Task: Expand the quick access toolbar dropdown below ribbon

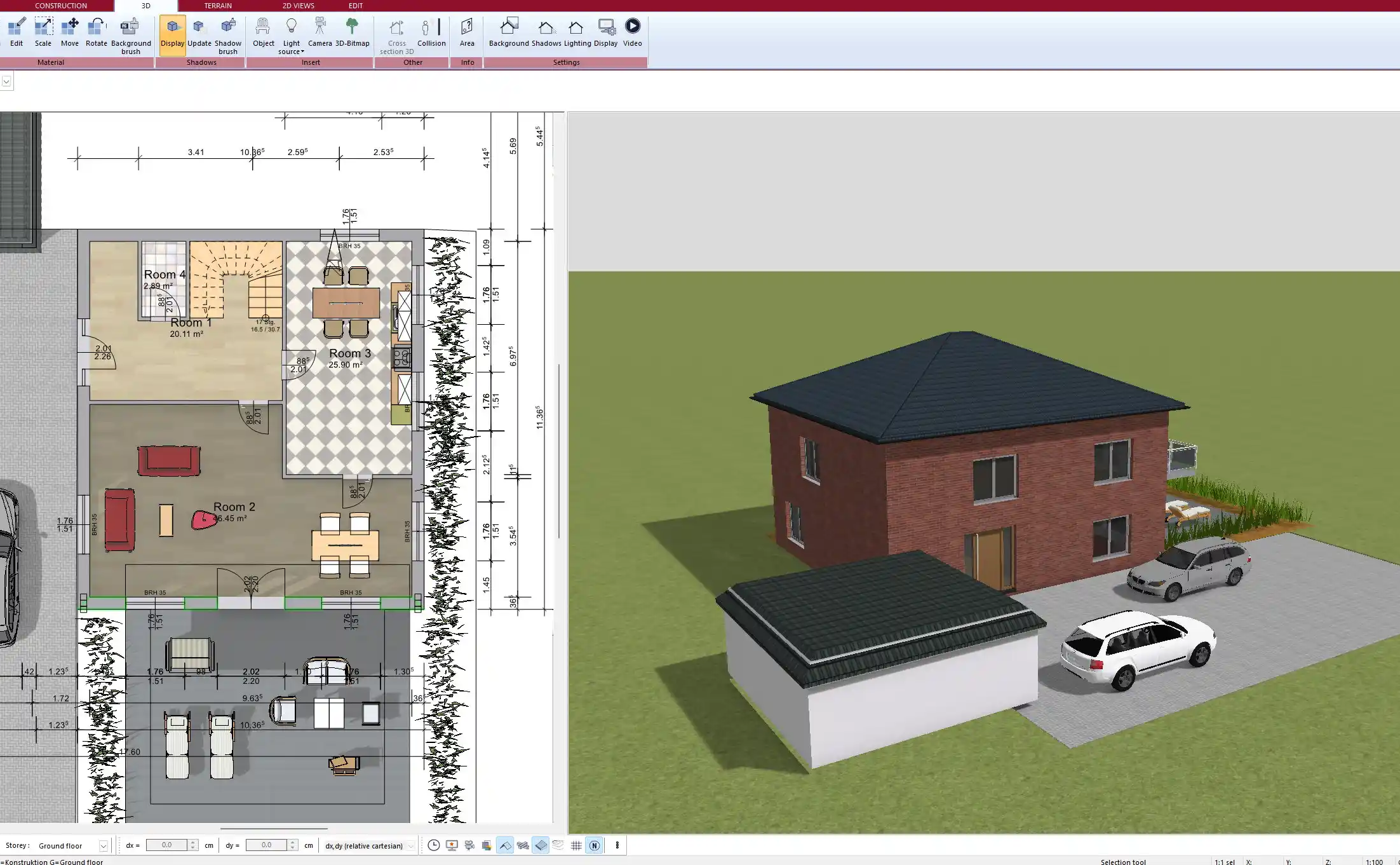Action: pos(7,81)
